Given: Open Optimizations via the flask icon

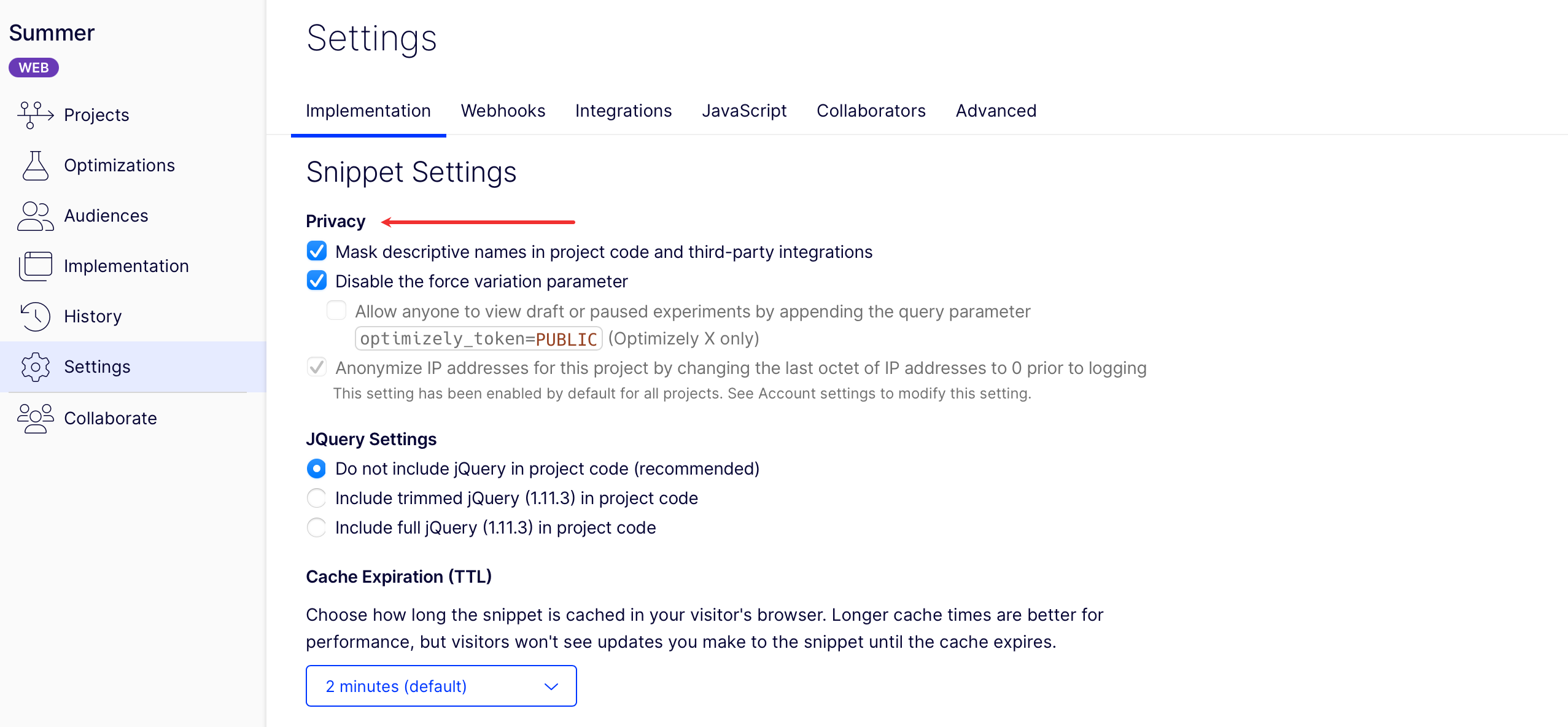Looking at the screenshot, I should tap(35, 165).
